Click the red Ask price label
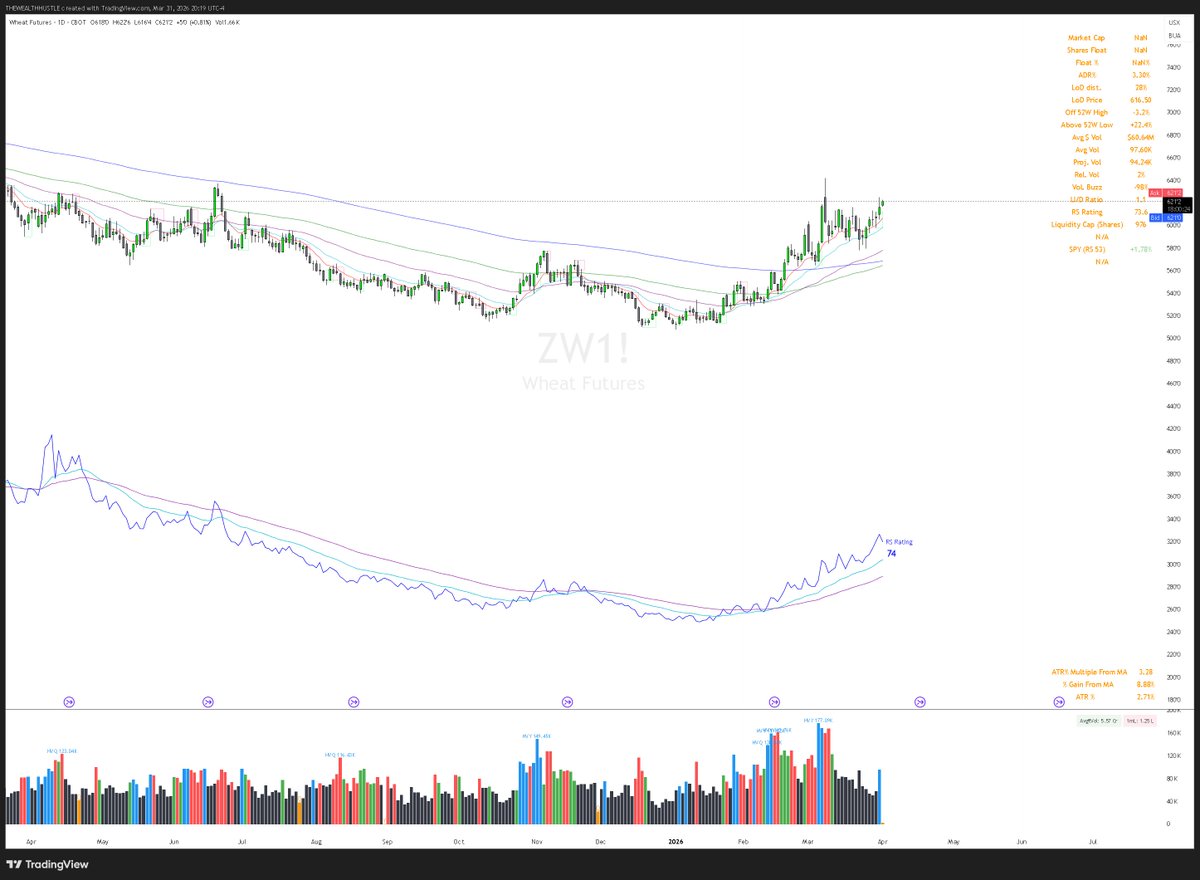Viewport: 1200px width, 880px height. click(x=1166, y=192)
